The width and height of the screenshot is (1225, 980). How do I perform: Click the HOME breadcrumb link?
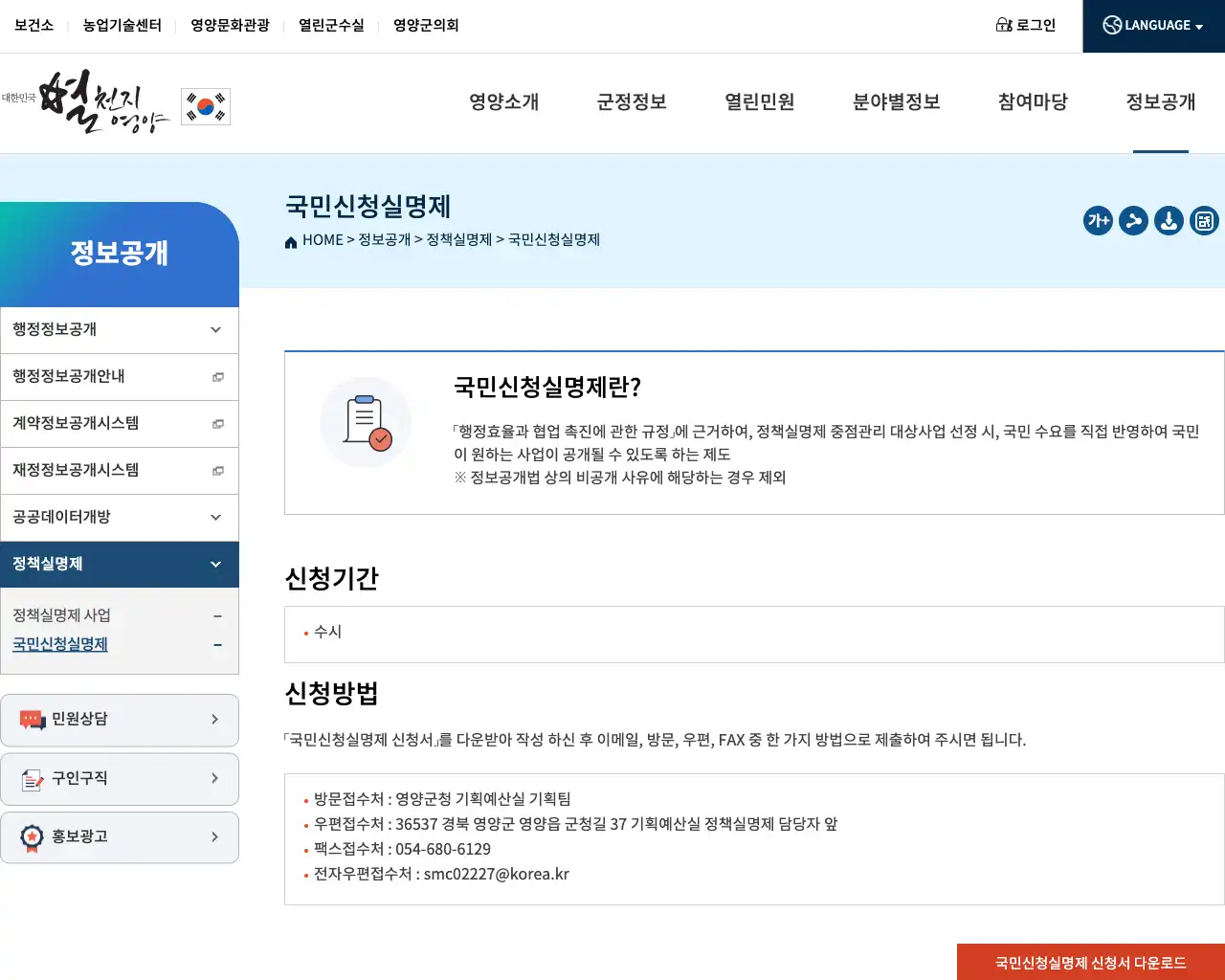323,240
